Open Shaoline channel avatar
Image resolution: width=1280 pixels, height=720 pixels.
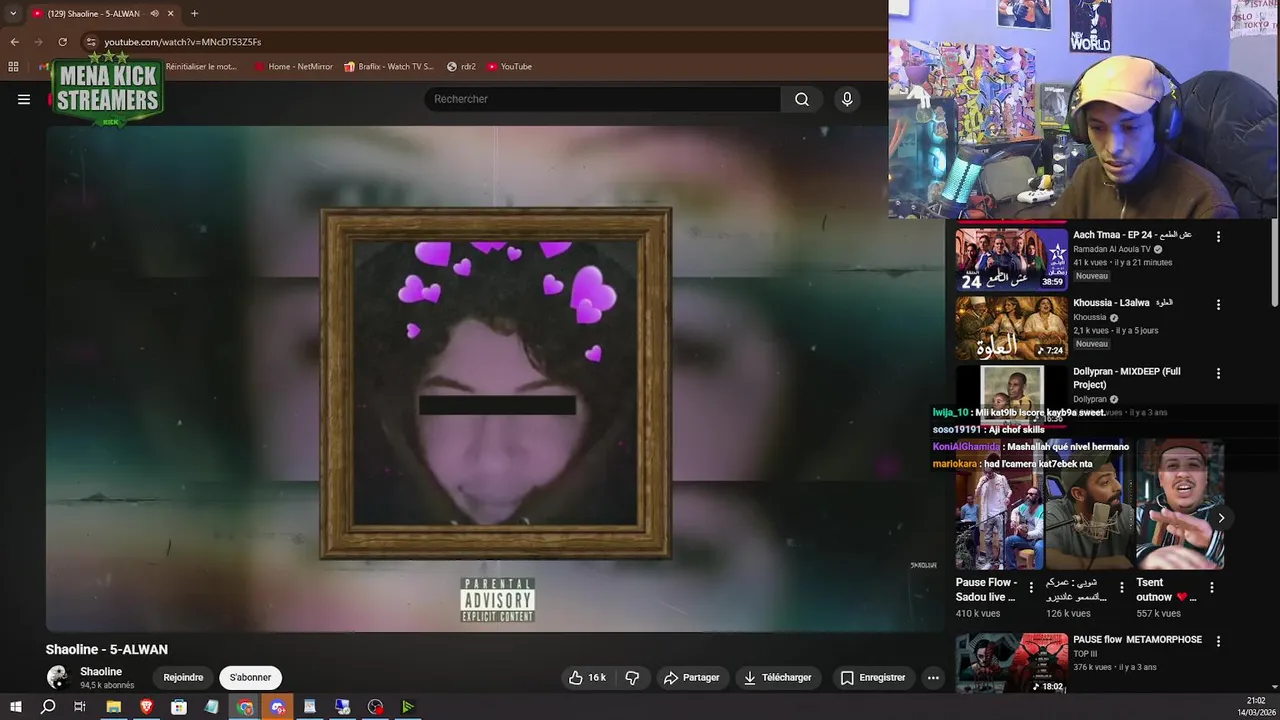58,677
